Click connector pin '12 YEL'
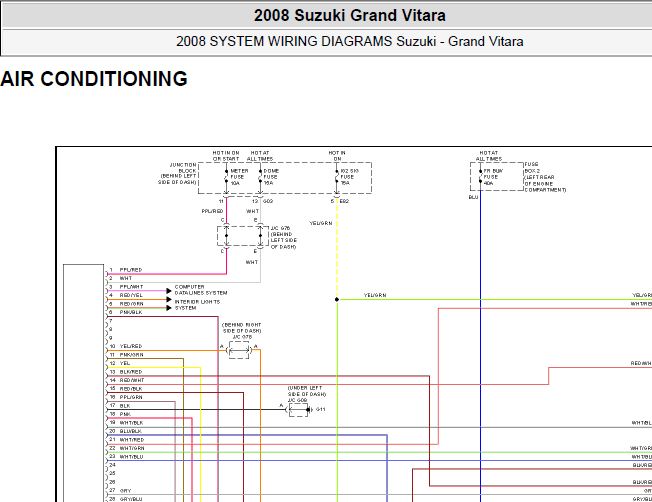 pyautogui.click(x=120, y=363)
